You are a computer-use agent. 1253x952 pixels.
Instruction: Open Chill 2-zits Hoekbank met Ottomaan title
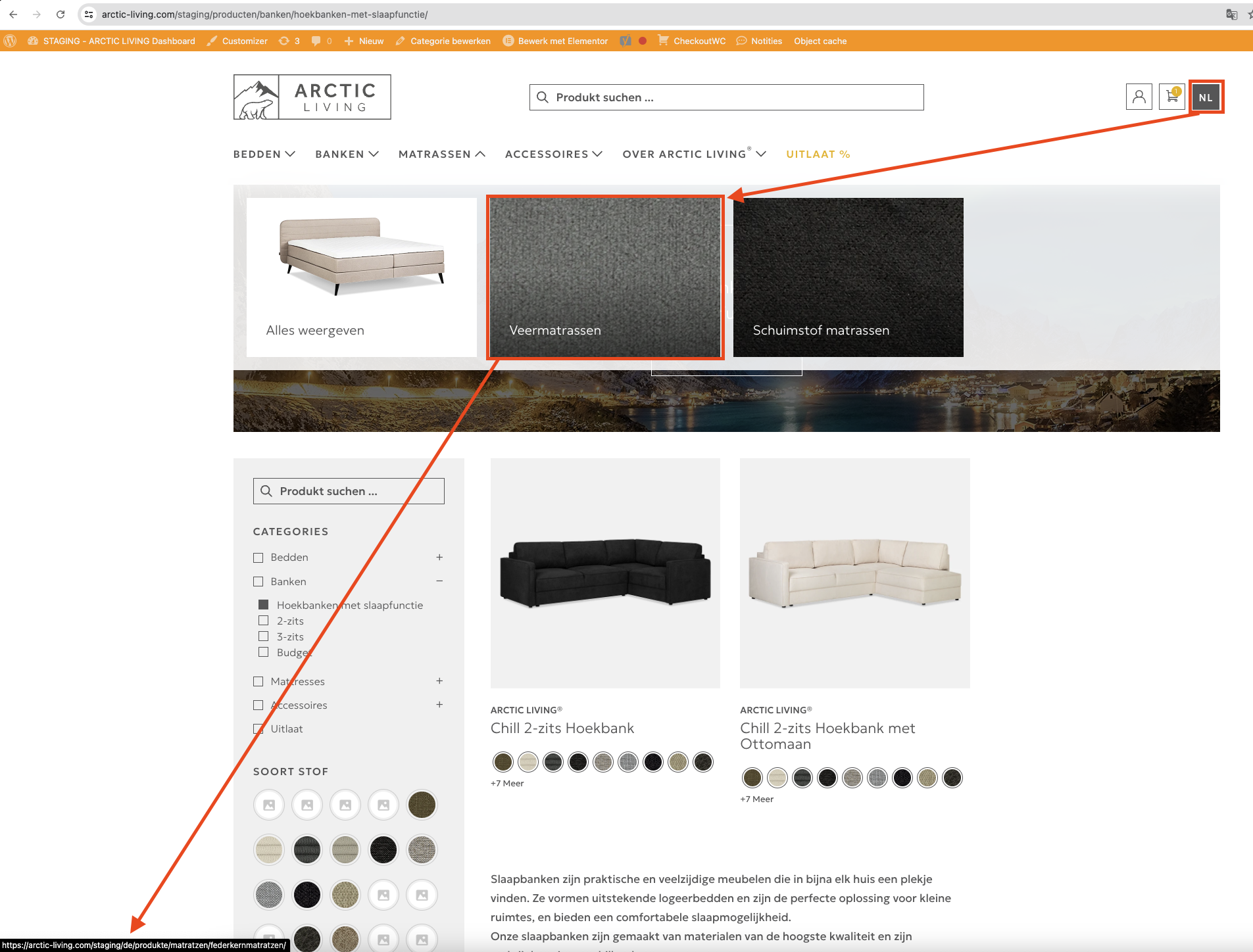click(x=827, y=736)
